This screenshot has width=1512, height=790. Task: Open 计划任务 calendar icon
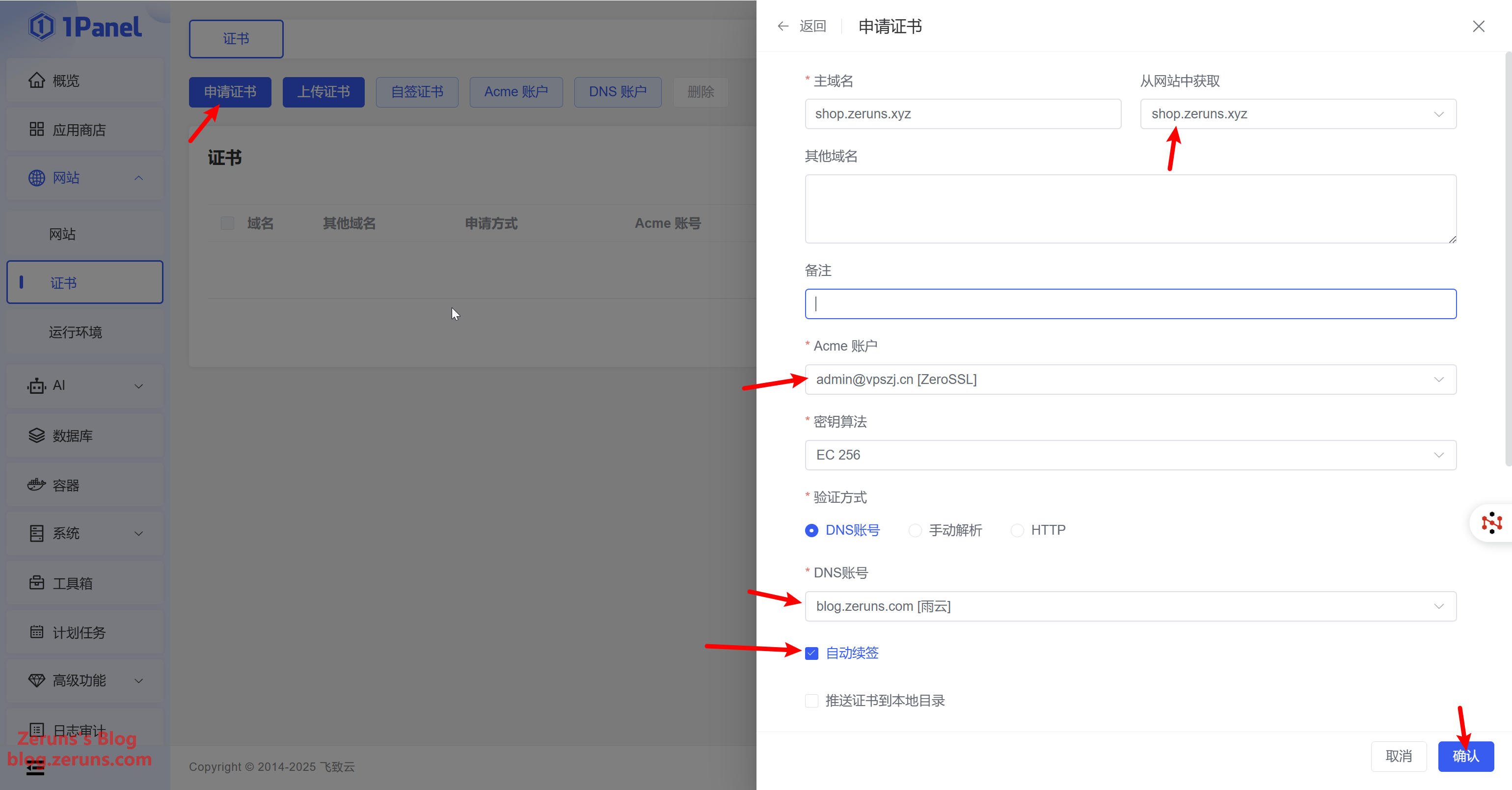[36, 632]
